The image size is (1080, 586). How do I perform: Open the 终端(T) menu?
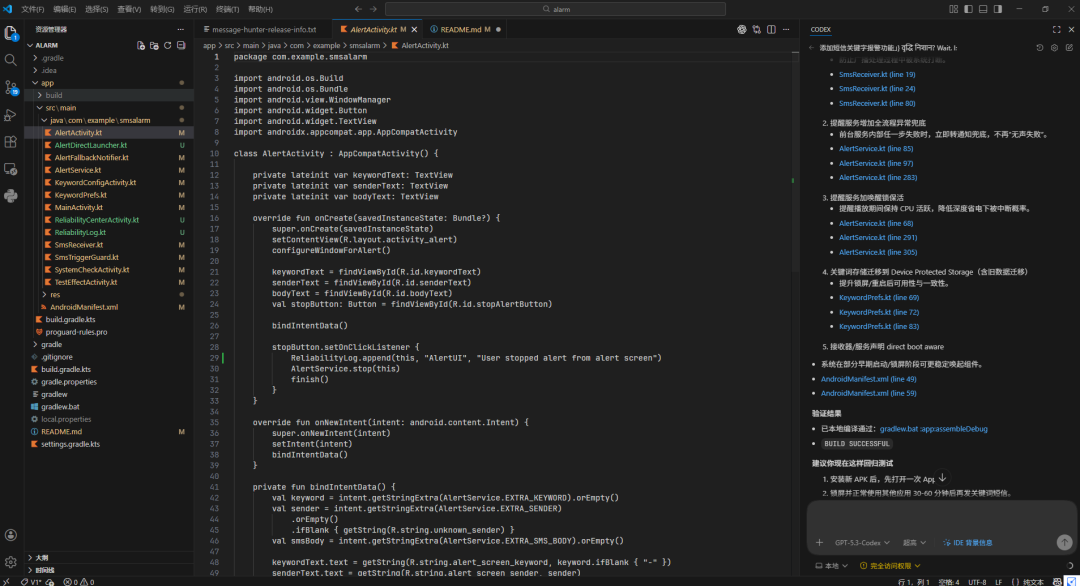[227, 9]
